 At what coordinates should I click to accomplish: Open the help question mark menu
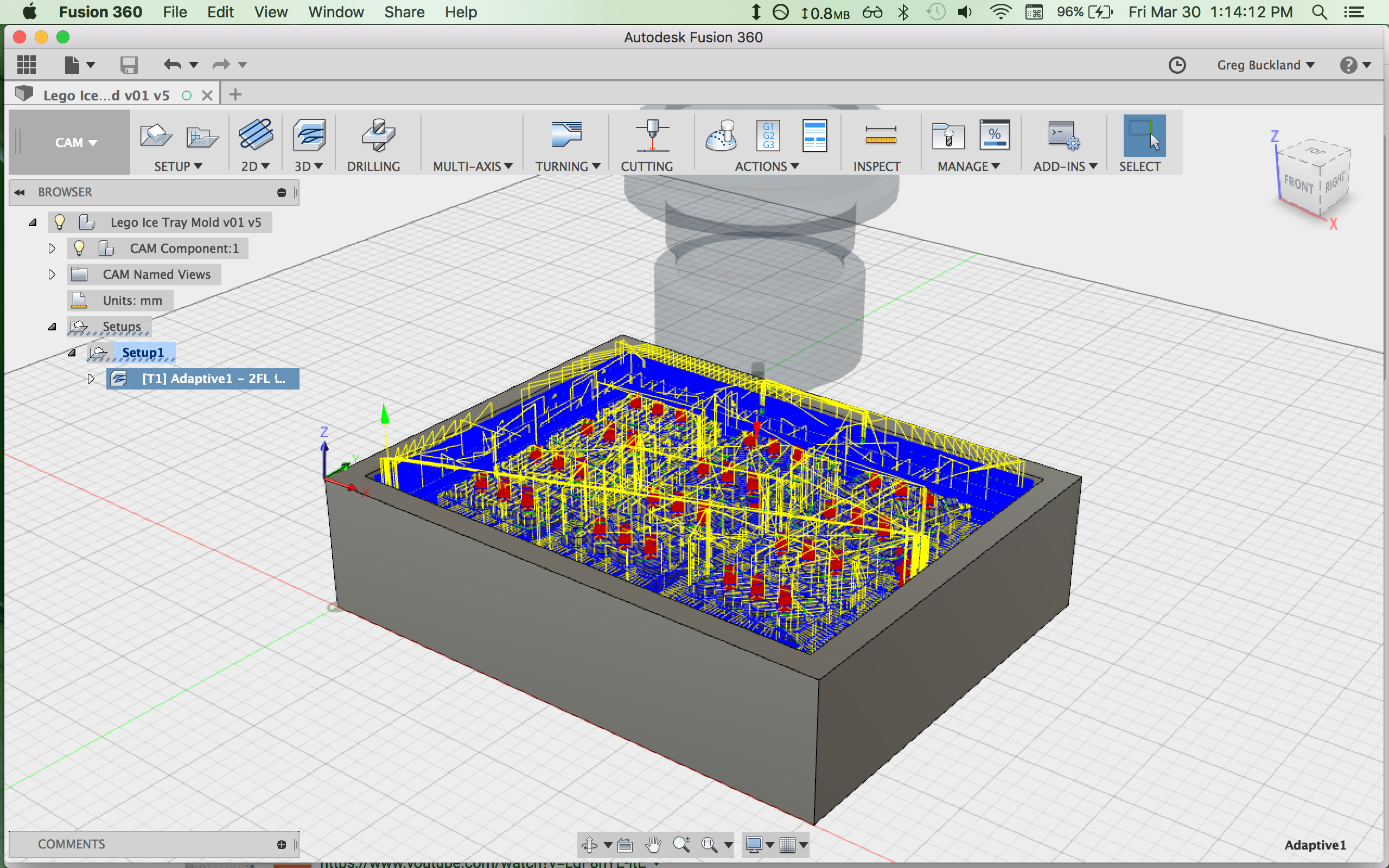pos(1355,65)
